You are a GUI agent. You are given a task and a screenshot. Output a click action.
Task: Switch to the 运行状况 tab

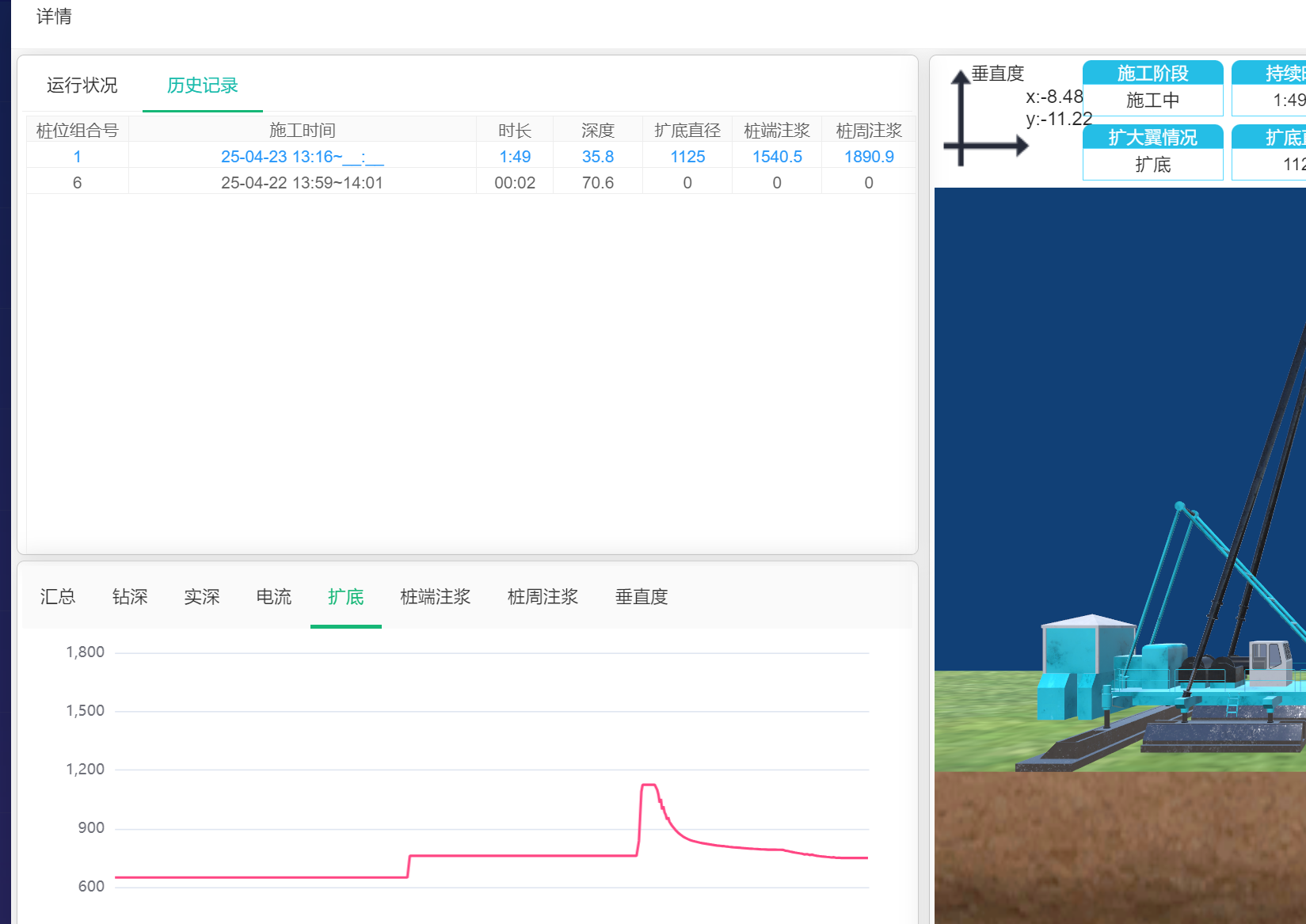coord(82,86)
